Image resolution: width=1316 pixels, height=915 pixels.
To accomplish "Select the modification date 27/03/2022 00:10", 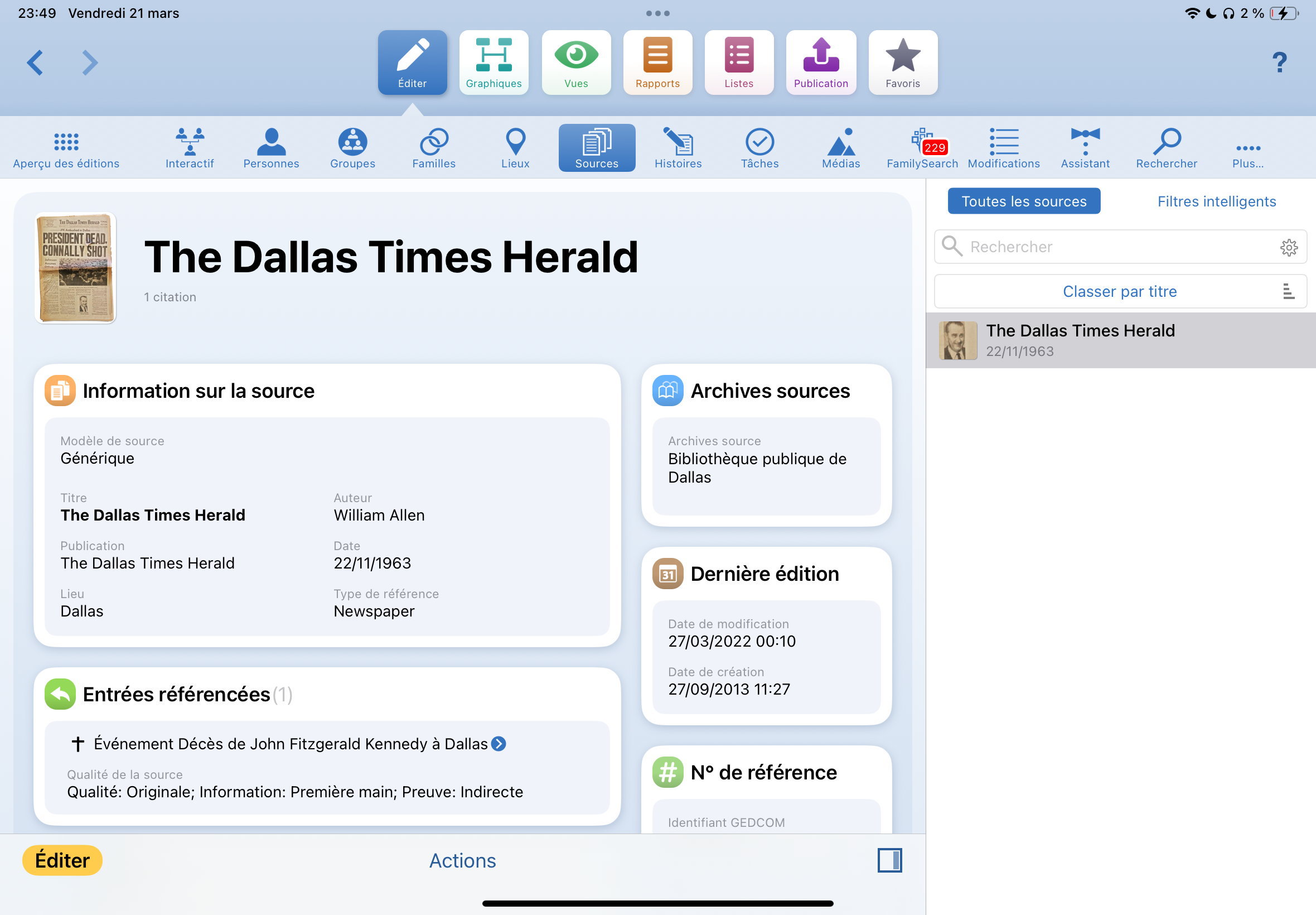I will point(732,641).
